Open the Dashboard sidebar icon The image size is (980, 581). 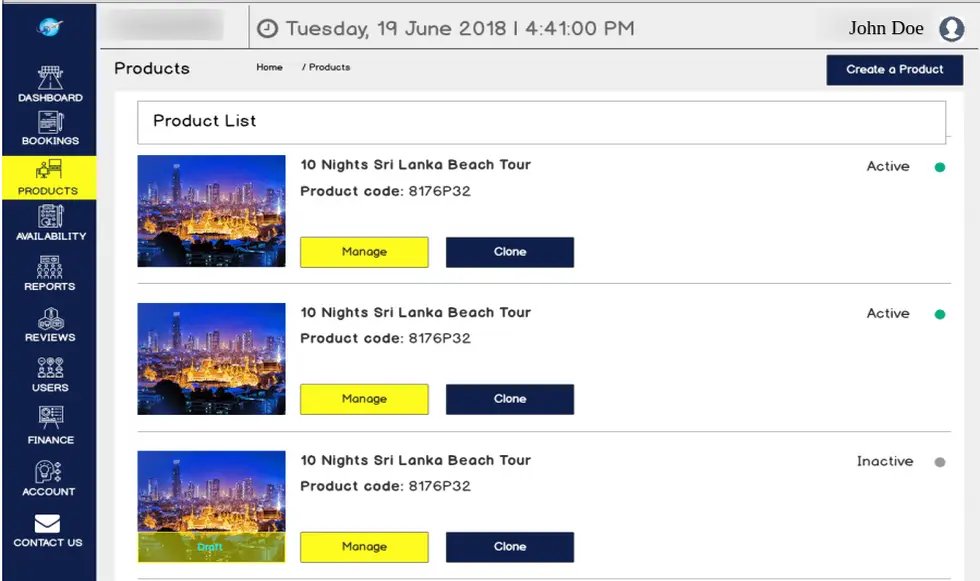pyautogui.click(x=50, y=78)
